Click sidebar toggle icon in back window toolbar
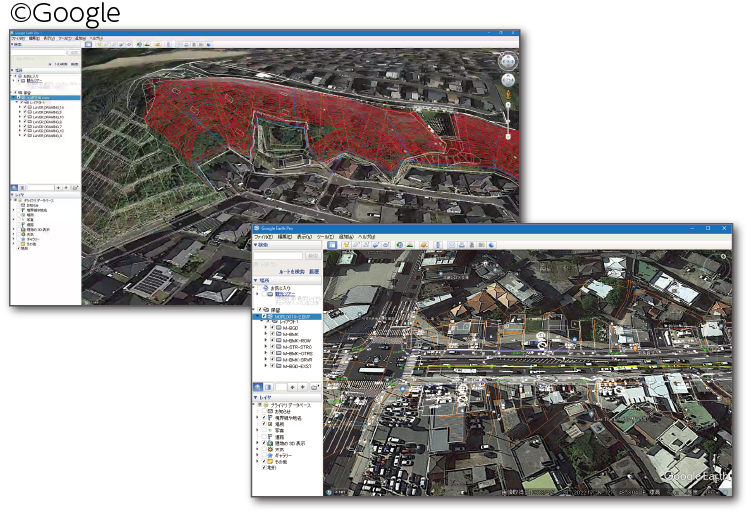751x515 pixels. [88, 44]
